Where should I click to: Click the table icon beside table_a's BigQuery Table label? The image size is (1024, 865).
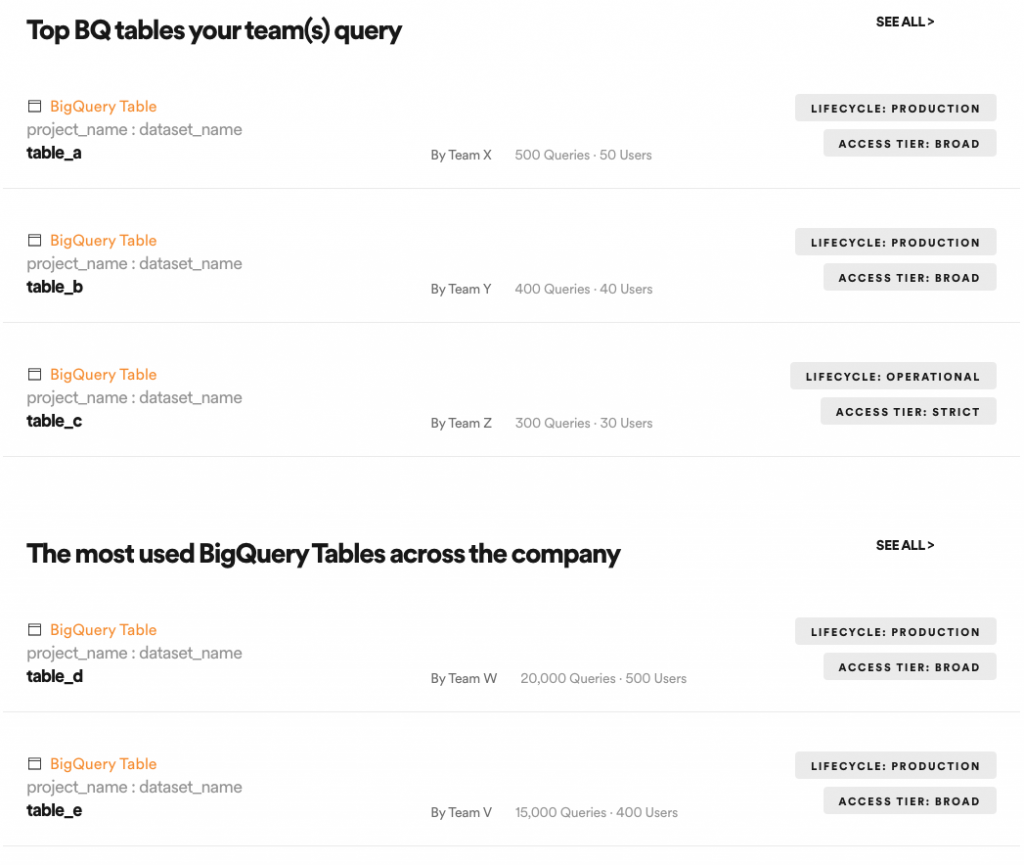(34, 106)
